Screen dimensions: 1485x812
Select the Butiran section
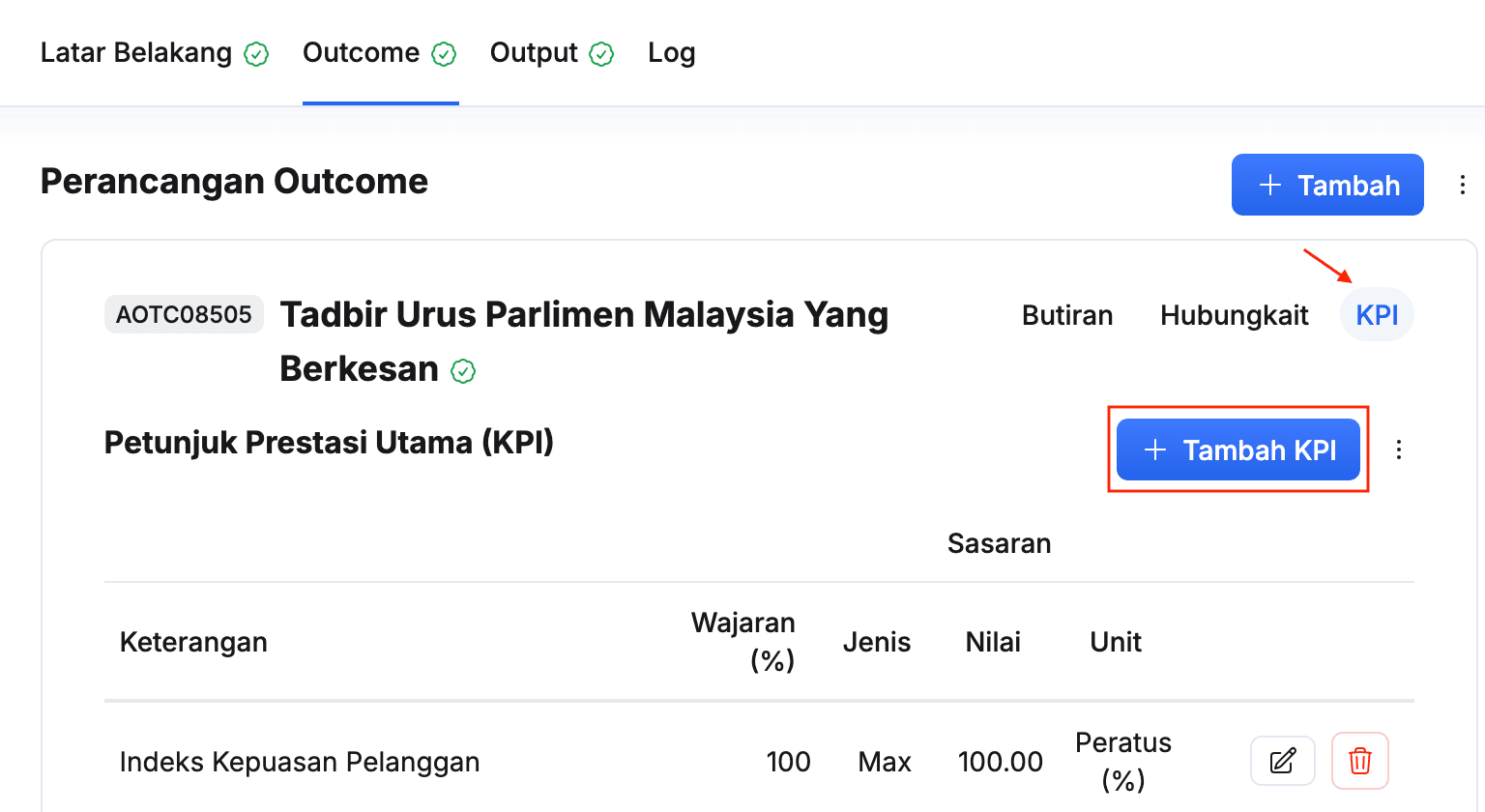pos(1067,315)
